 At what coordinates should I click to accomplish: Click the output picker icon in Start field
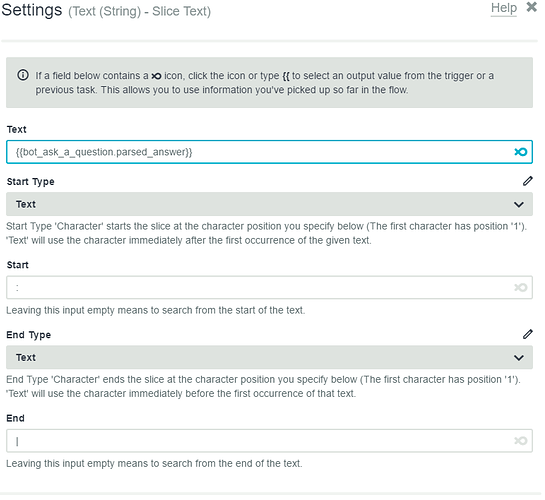[x=520, y=287]
